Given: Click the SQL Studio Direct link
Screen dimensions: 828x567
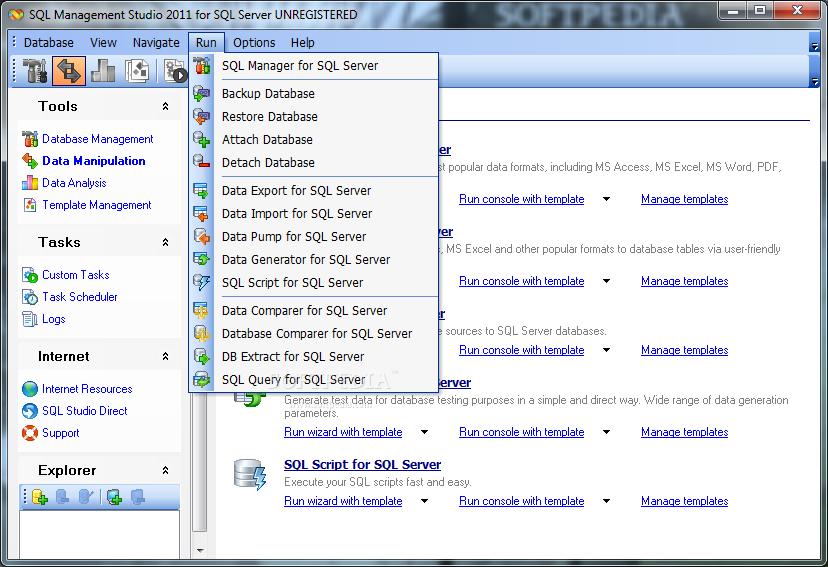Looking at the screenshot, I should 84,411.
